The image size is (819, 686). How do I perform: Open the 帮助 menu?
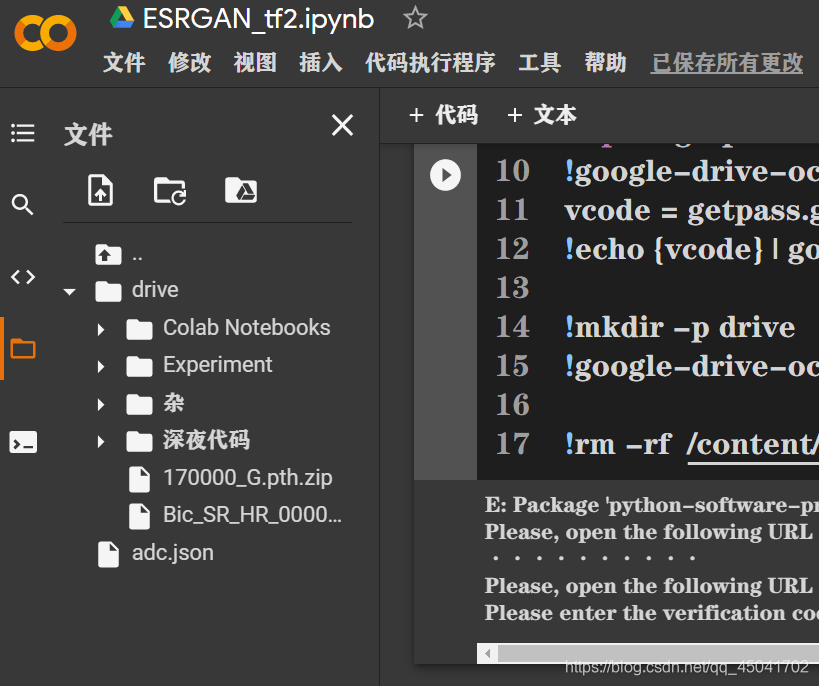[605, 63]
